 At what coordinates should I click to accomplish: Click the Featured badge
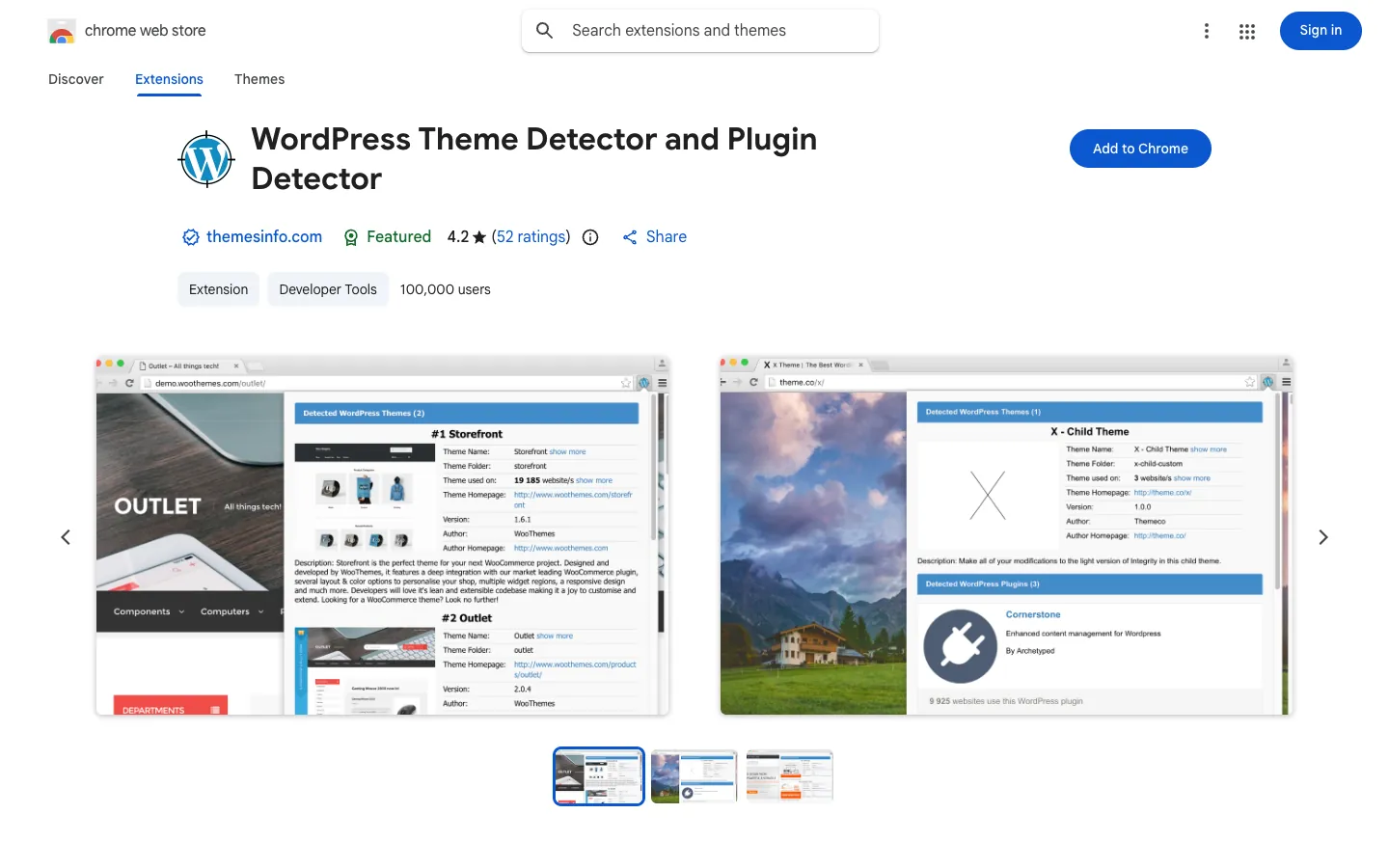click(x=388, y=237)
